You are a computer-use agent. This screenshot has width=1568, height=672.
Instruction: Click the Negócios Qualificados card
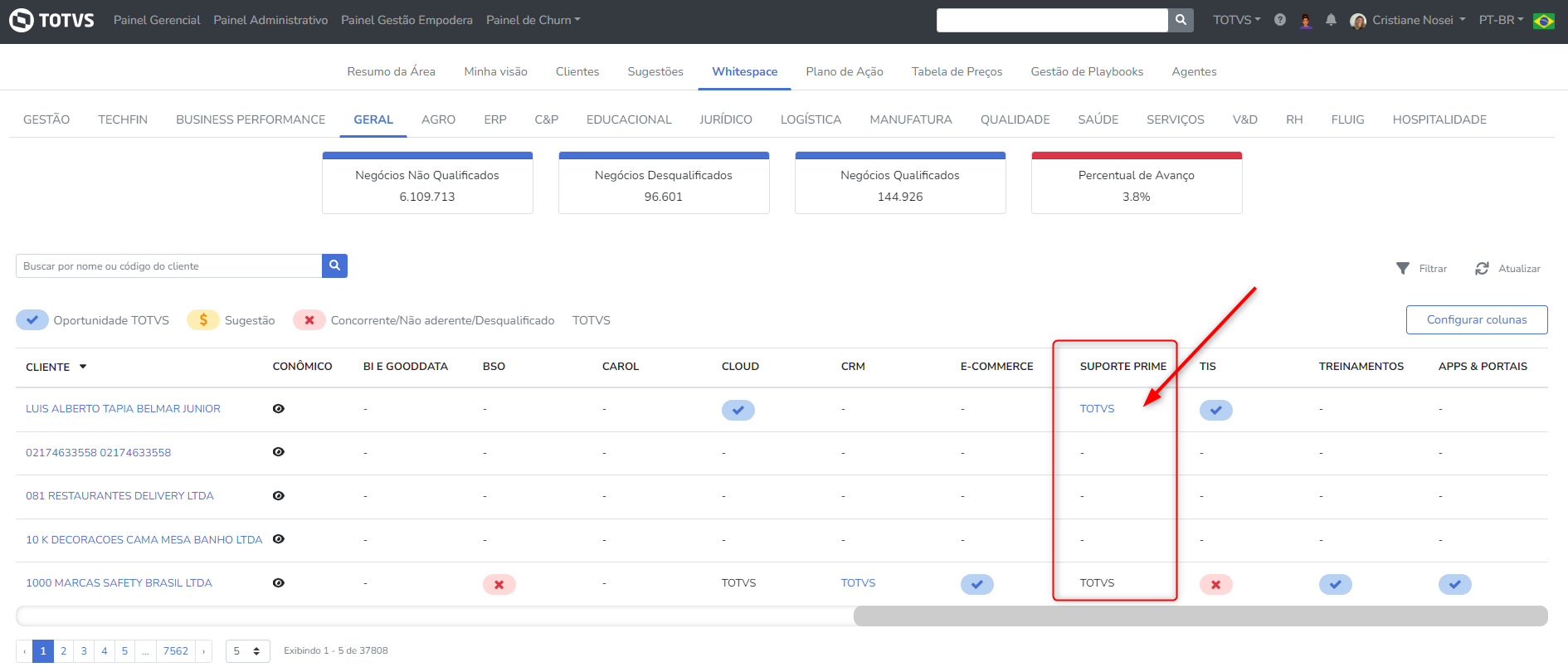(x=900, y=183)
